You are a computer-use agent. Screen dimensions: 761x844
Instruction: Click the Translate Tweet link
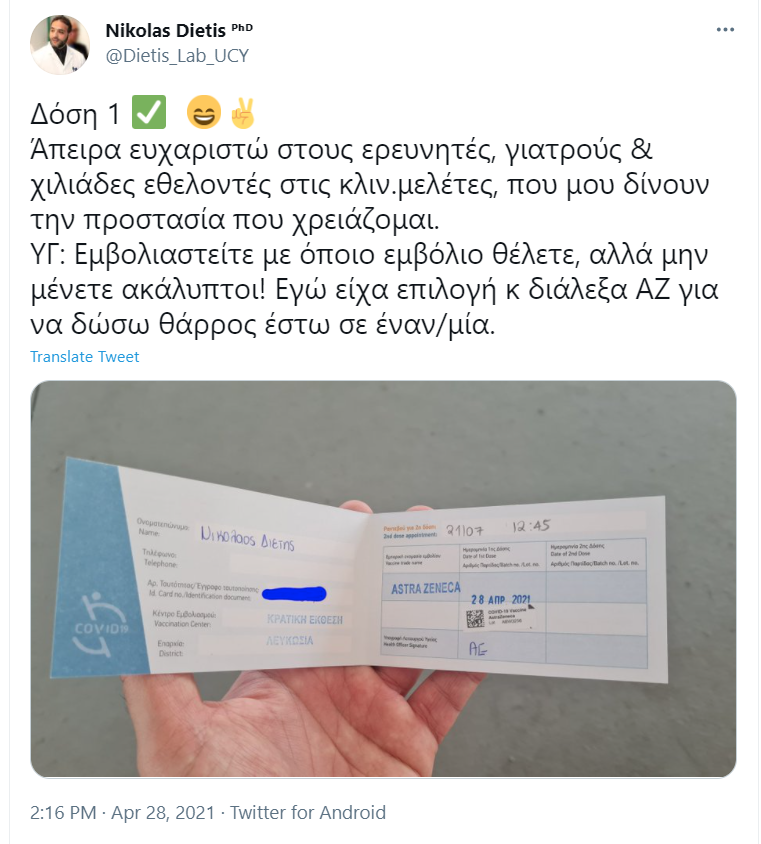pos(84,356)
